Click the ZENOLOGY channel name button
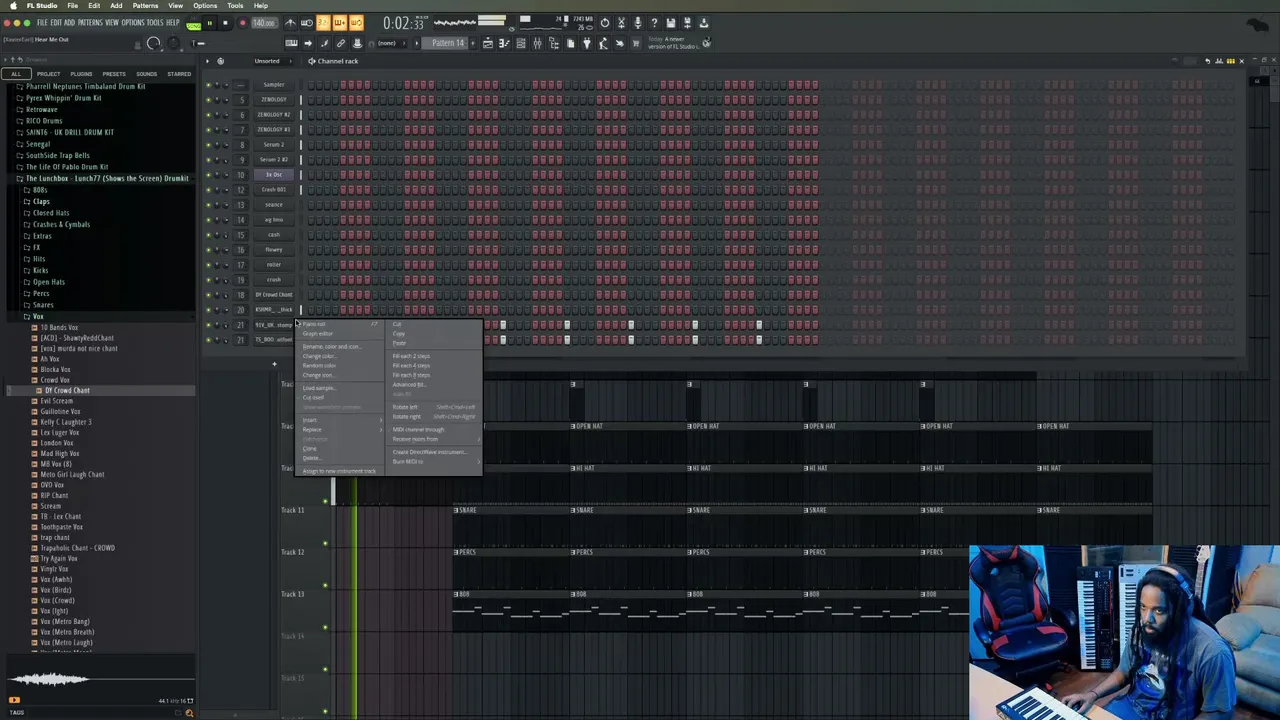 pyautogui.click(x=274, y=100)
